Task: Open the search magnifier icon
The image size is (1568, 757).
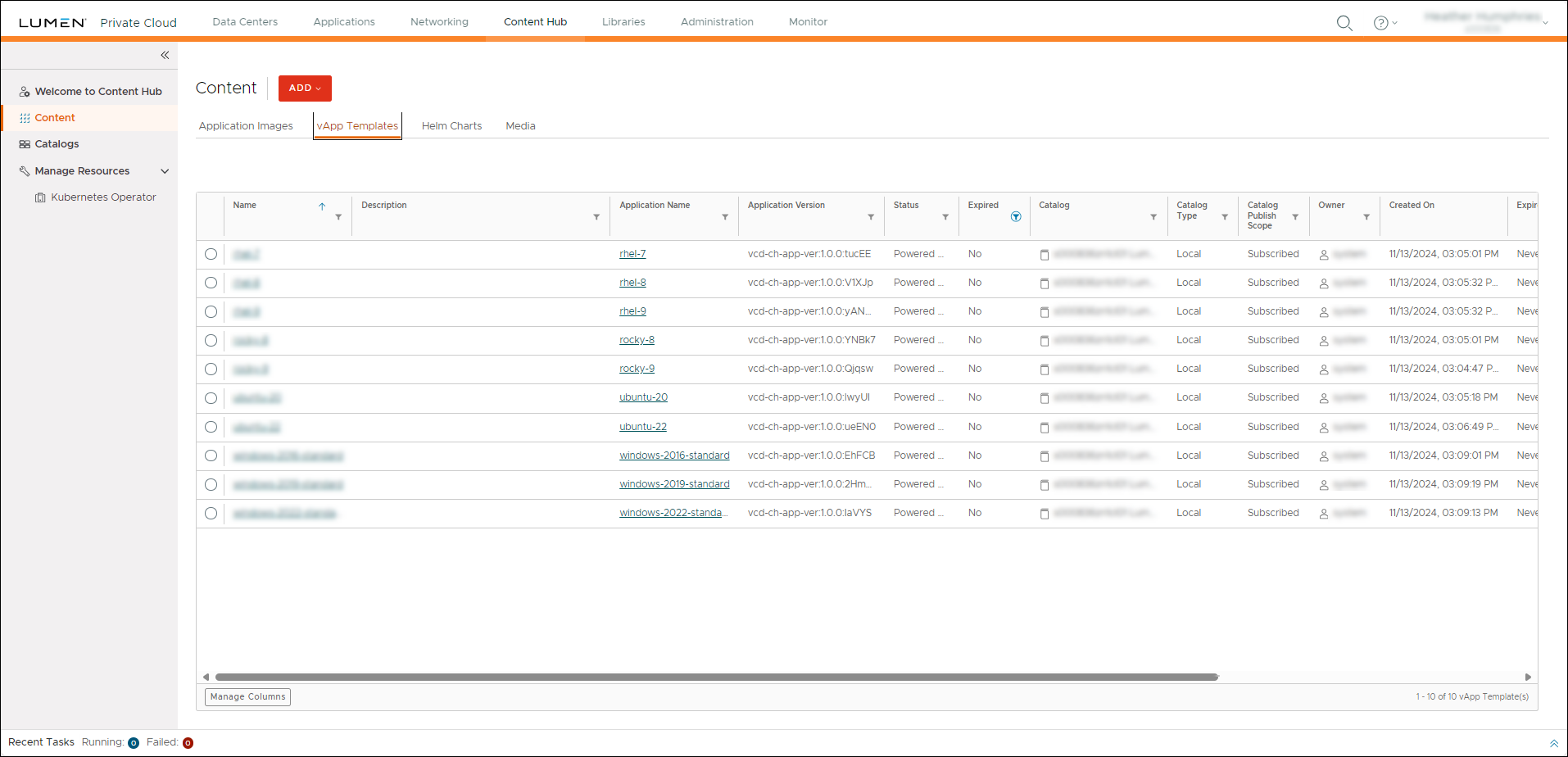Action: click(x=1344, y=23)
